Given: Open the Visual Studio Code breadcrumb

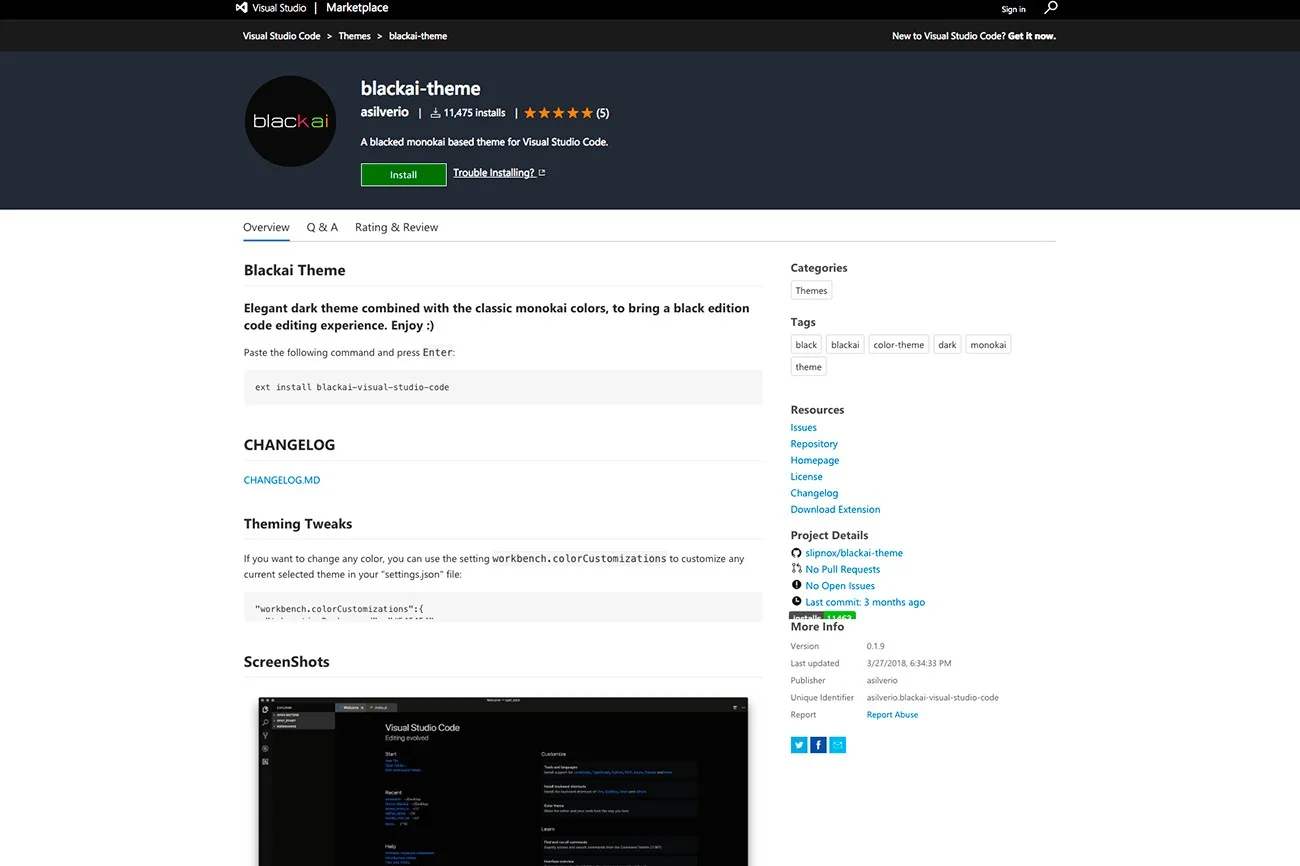Looking at the screenshot, I should [x=282, y=36].
